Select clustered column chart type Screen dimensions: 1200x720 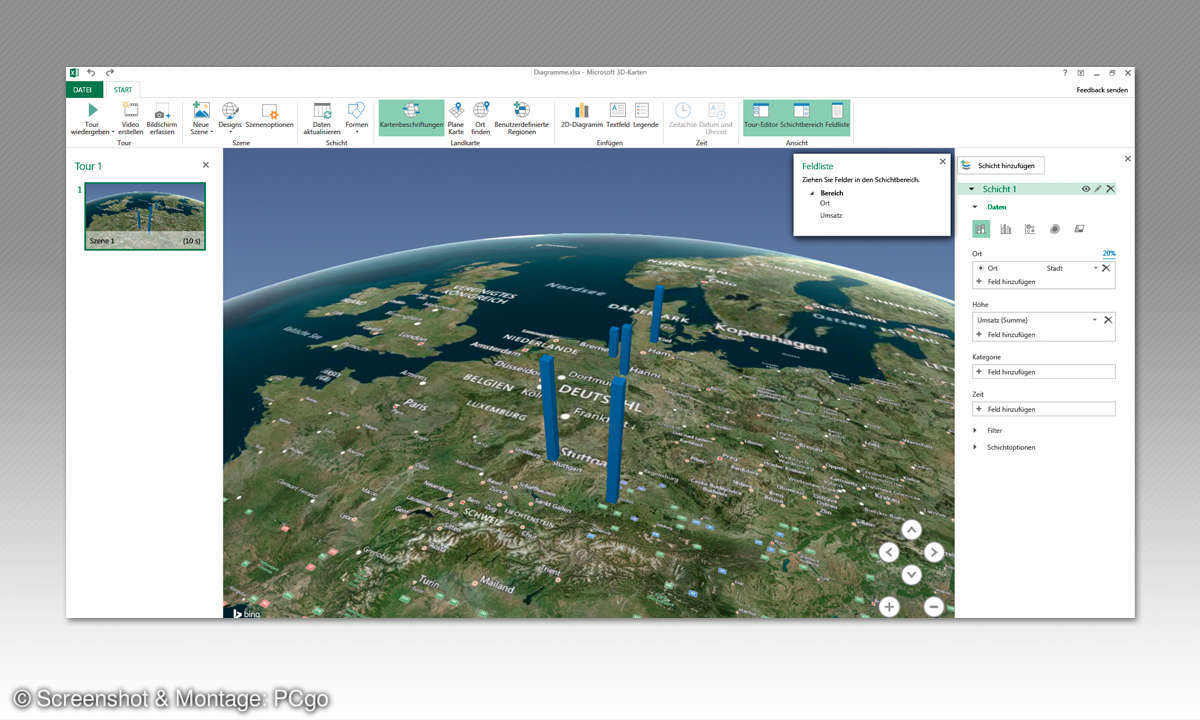1005,229
